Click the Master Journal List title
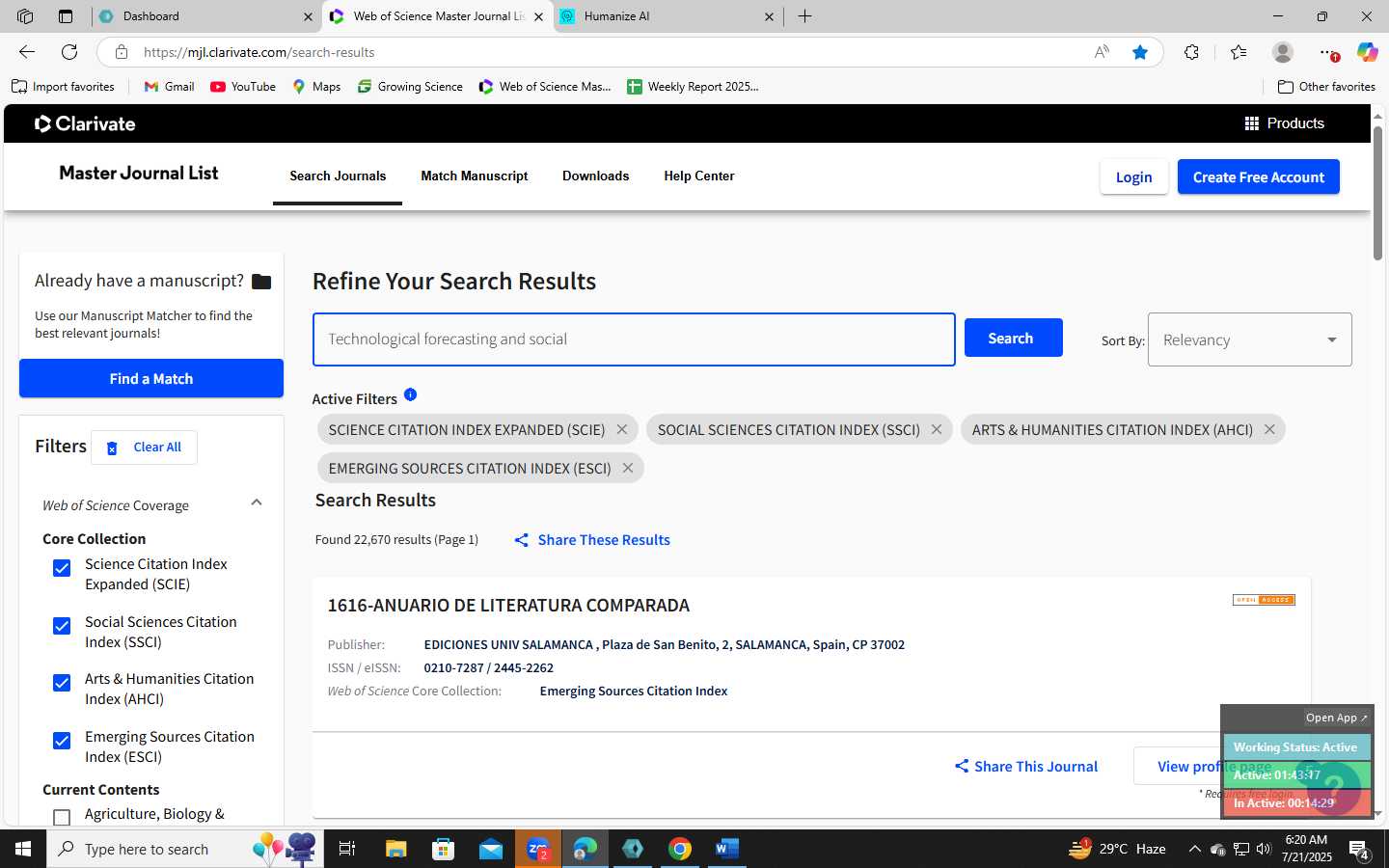The image size is (1389, 868). (139, 173)
